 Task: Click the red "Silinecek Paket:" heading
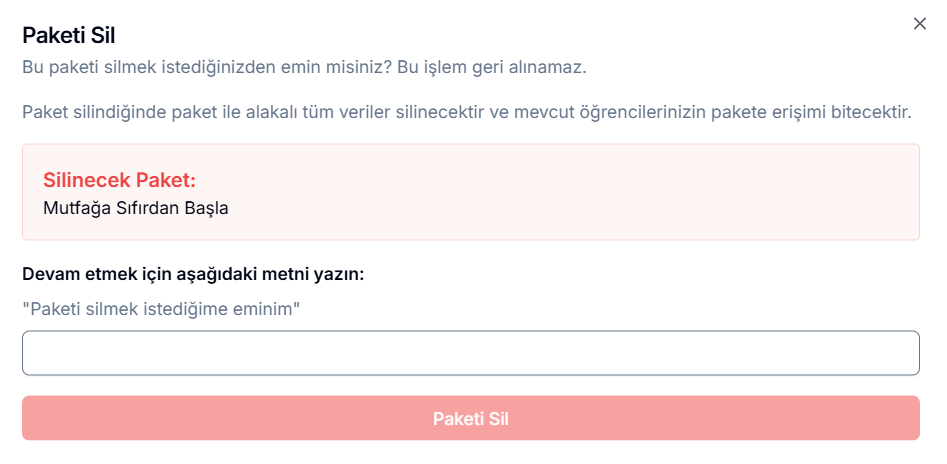coord(119,180)
